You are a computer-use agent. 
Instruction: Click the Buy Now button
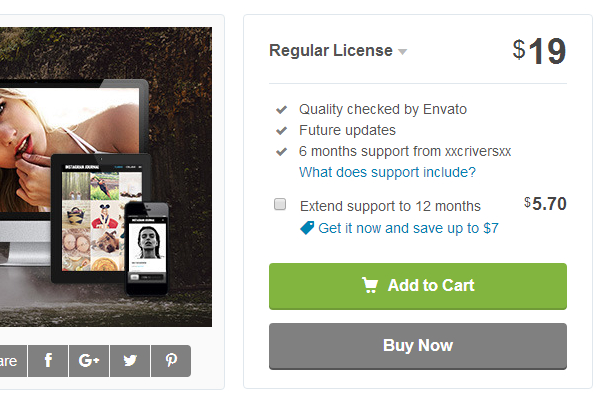point(418,346)
